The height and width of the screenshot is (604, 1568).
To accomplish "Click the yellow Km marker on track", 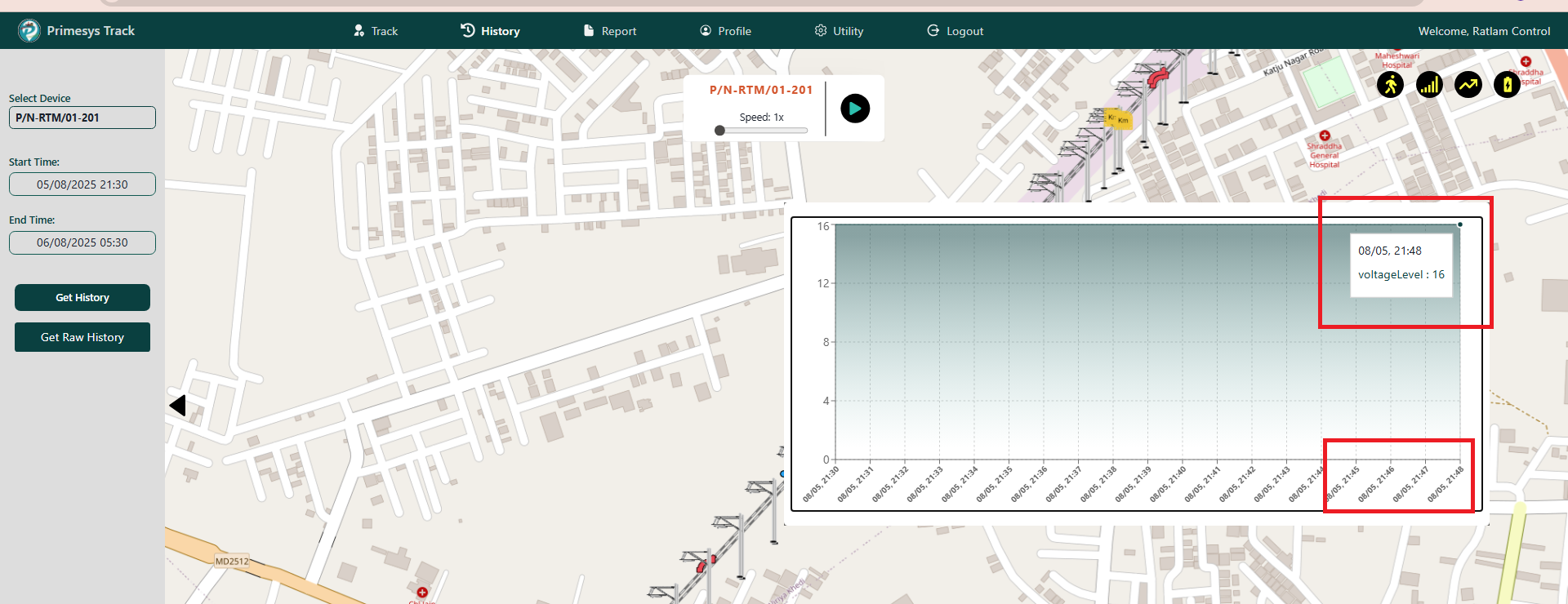I will click(x=1117, y=119).
